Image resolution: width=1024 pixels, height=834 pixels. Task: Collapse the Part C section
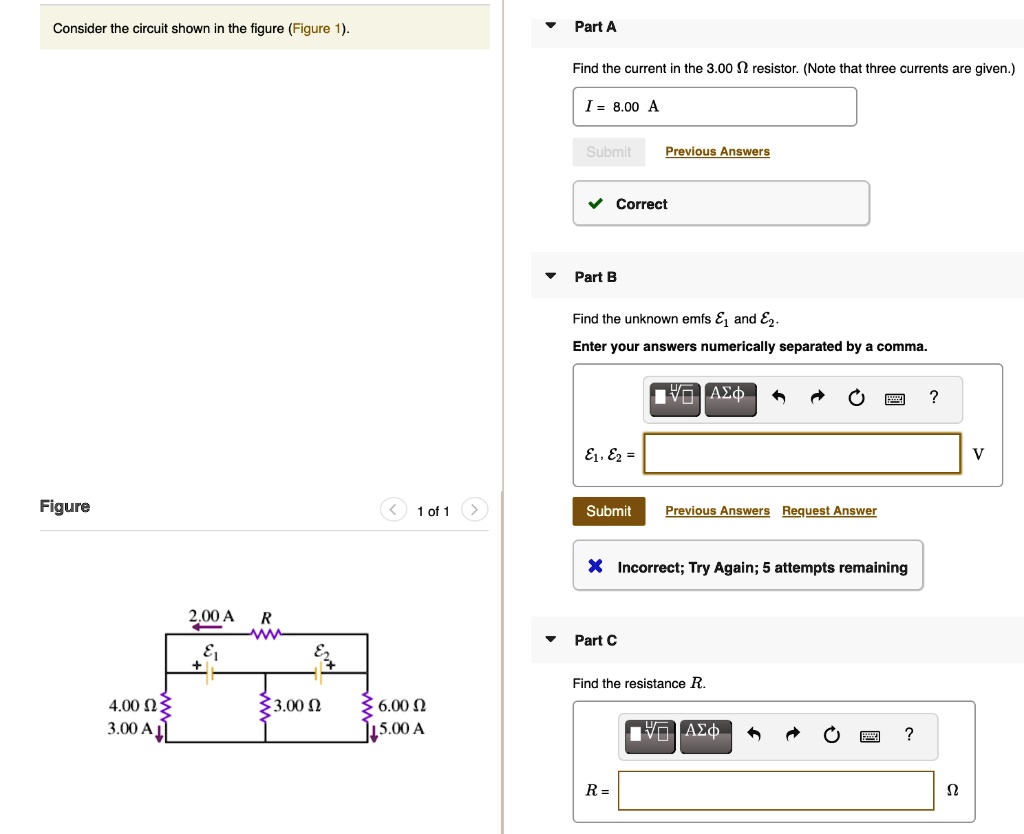pos(550,640)
